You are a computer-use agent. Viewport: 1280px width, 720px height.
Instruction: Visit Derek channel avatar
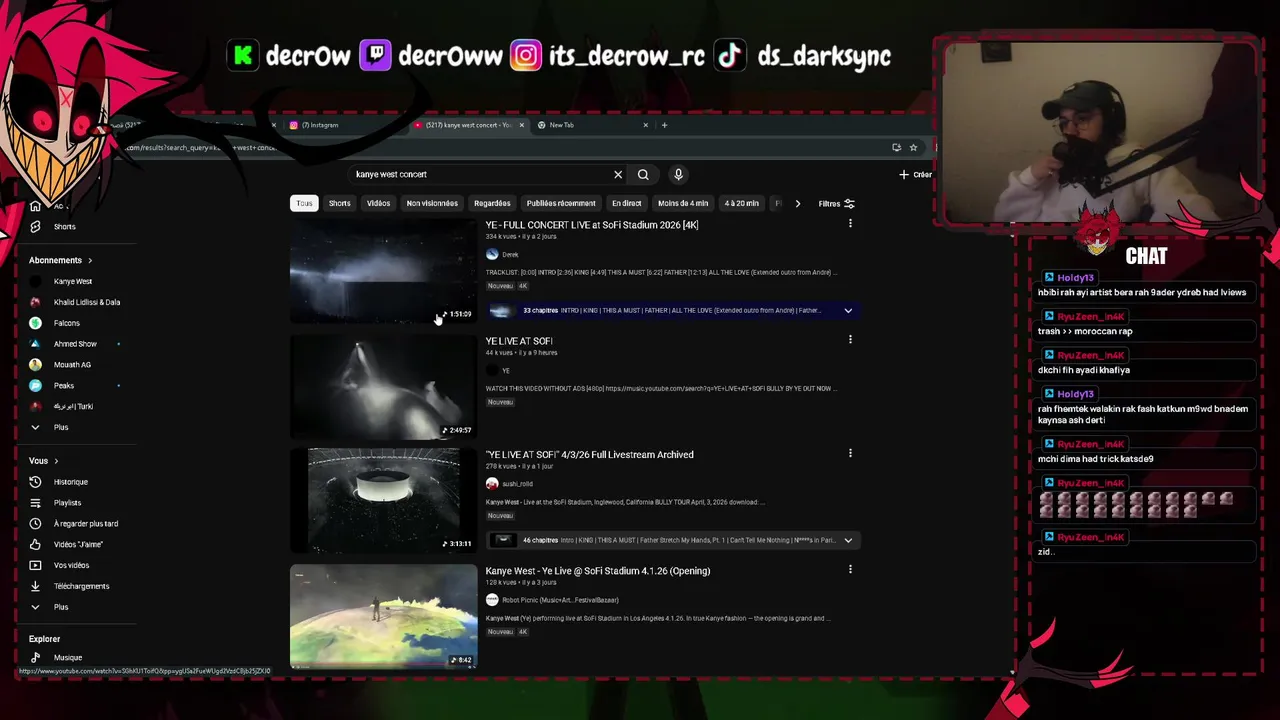pyautogui.click(x=492, y=254)
